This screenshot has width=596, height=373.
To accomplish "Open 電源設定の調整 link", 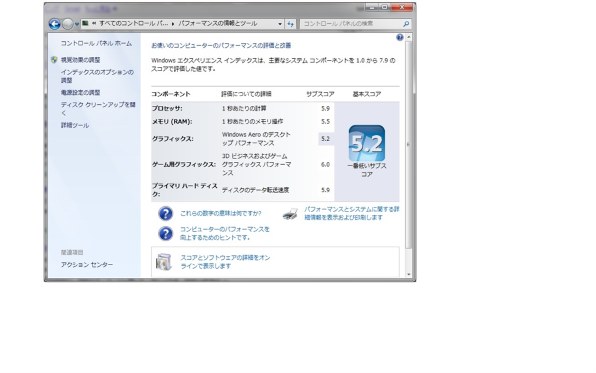I will [81, 92].
